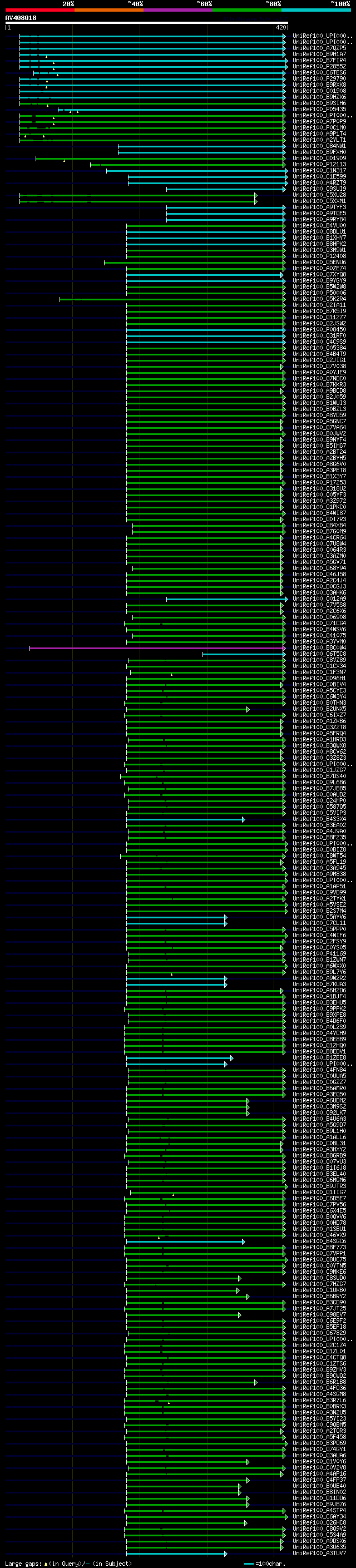356x1568 pixels.
Task: Select the AV408018 query label
Action: (21, 18)
